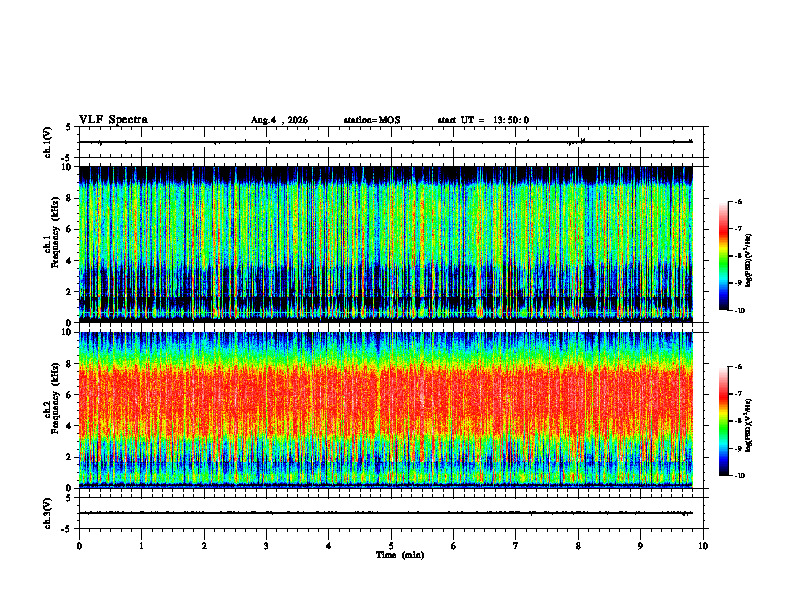
Task: Click the Time (min) axis label
Action: coord(400,555)
